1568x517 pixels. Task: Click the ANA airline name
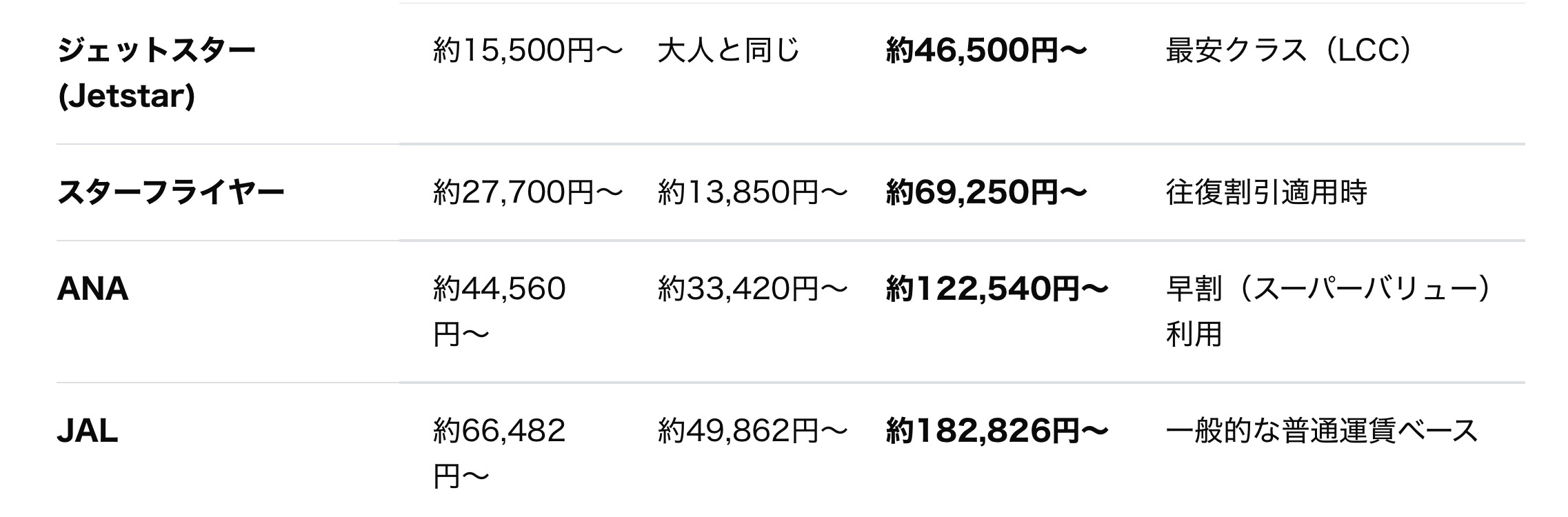click(x=92, y=289)
